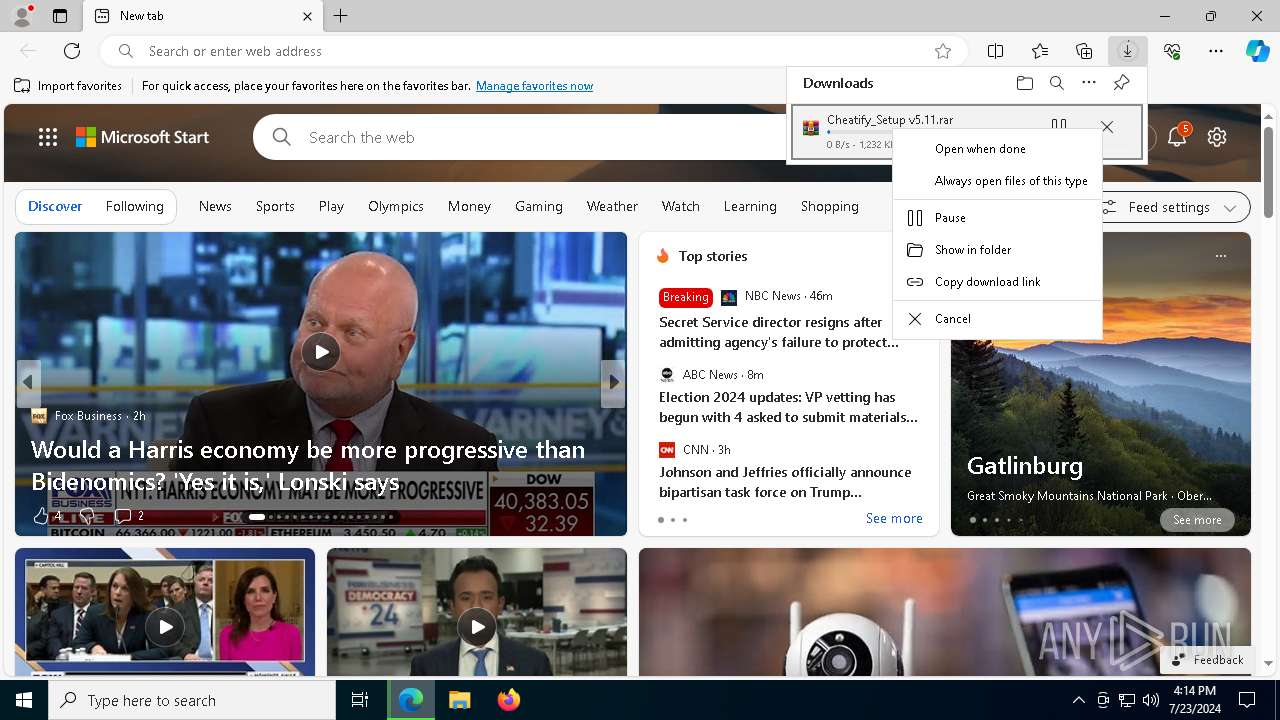Open more options in Downloads panel
1280x720 pixels.
(x=1089, y=83)
